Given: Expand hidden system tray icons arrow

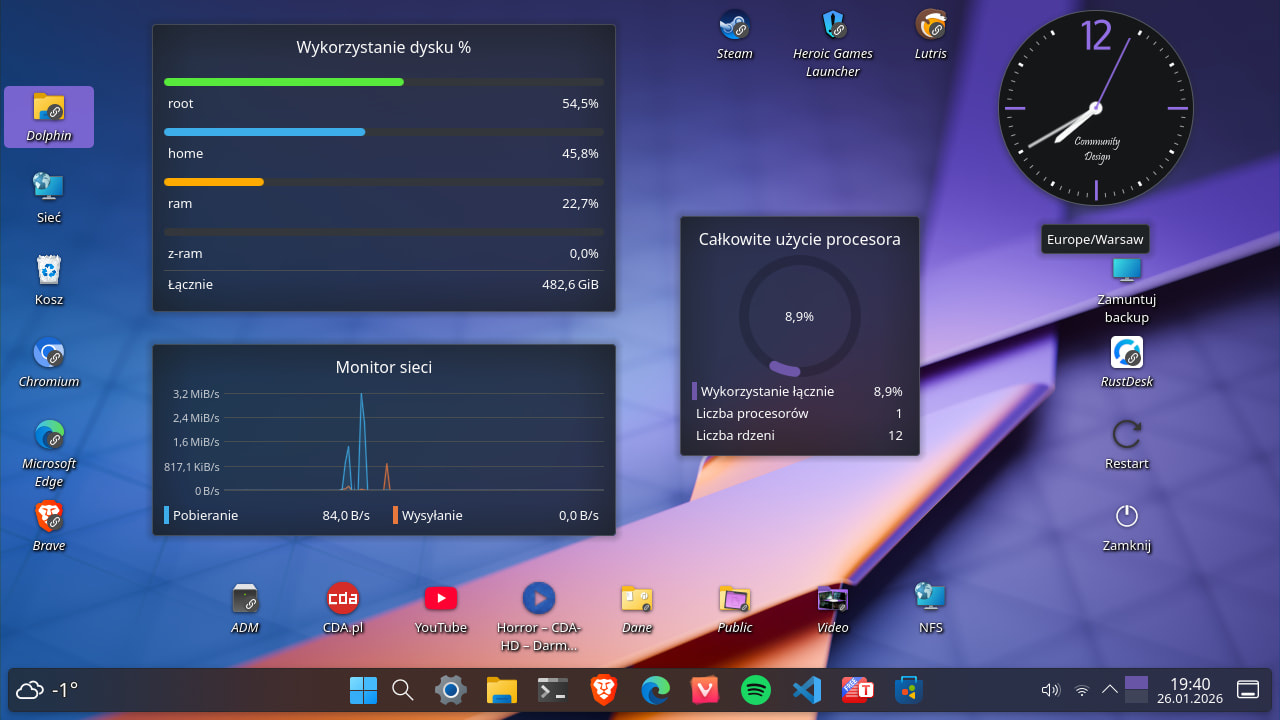Looking at the screenshot, I should click(x=1109, y=689).
